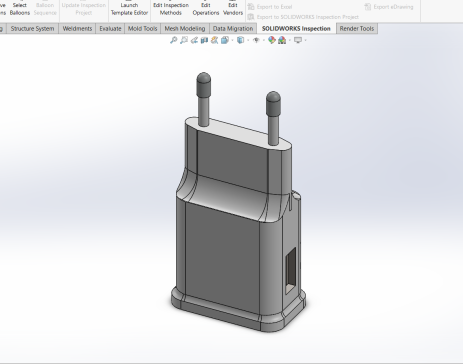Switch to Evaluate tab
Viewport: 463px width, 364px height.
[x=110, y=29]
